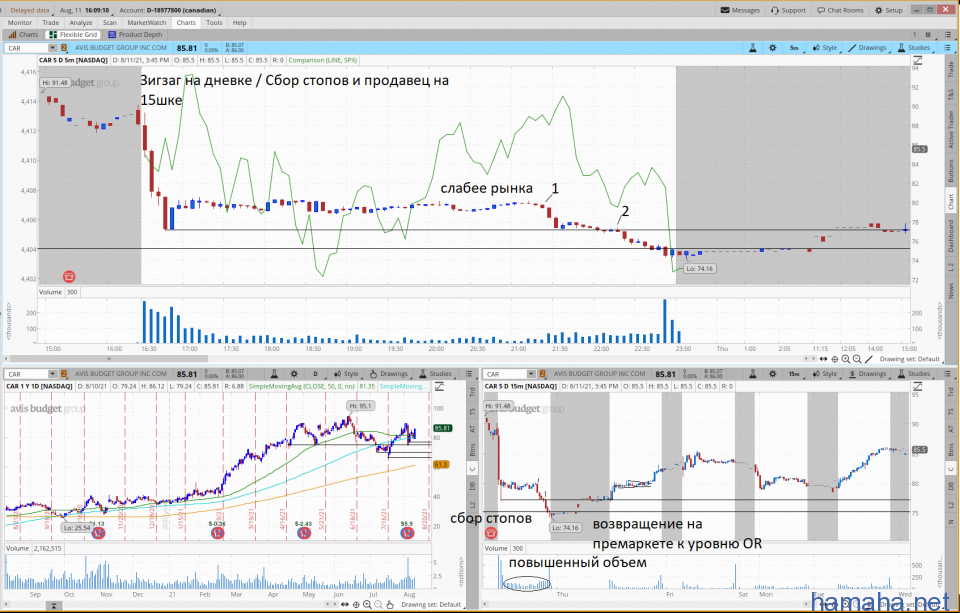Open the Style menu on 15m chart
960x613 pixels.
click(x=824, y=374)
